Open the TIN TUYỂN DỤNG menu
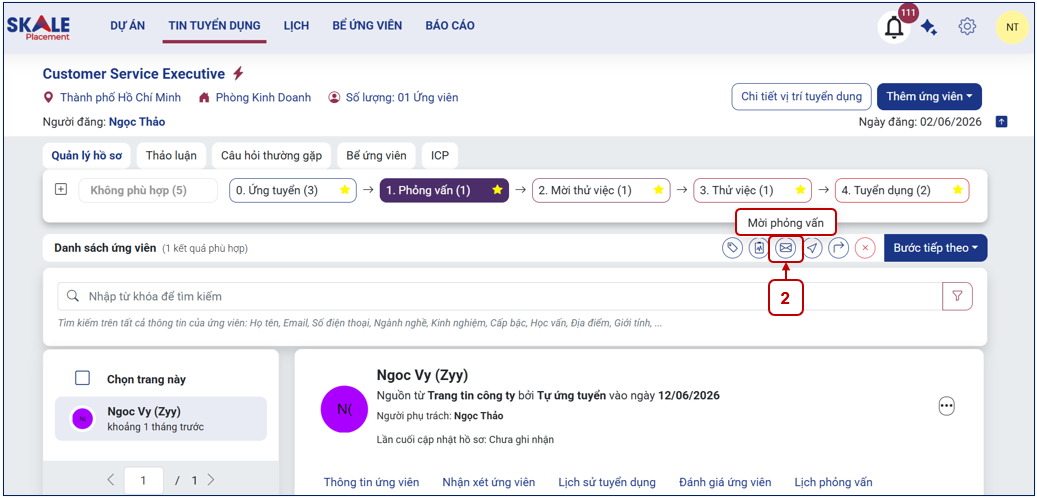This screenshot has height=499, width=1037. 214,26
